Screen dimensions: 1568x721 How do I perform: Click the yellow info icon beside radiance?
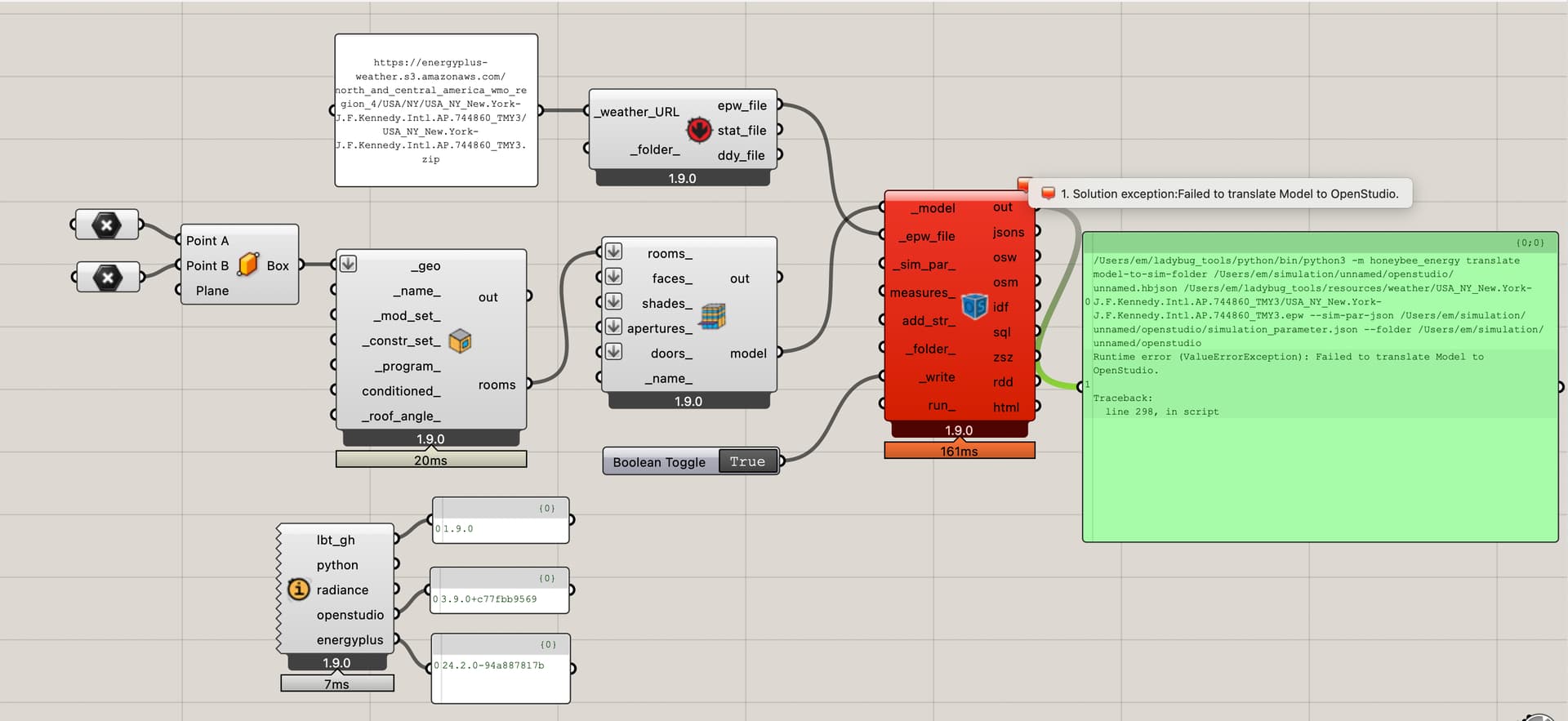(299, 589)
